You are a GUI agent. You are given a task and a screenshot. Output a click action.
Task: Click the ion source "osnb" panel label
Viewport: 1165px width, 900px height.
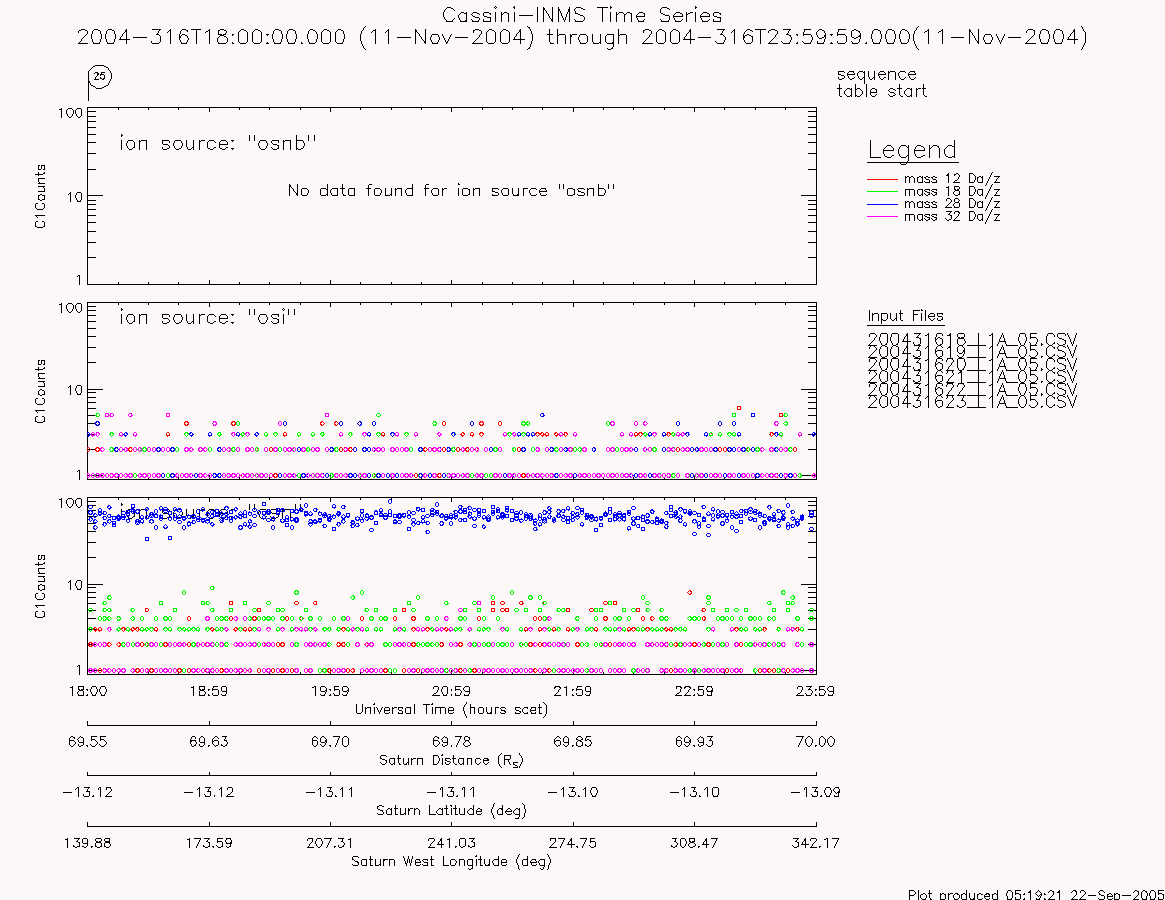coord(218,143)
